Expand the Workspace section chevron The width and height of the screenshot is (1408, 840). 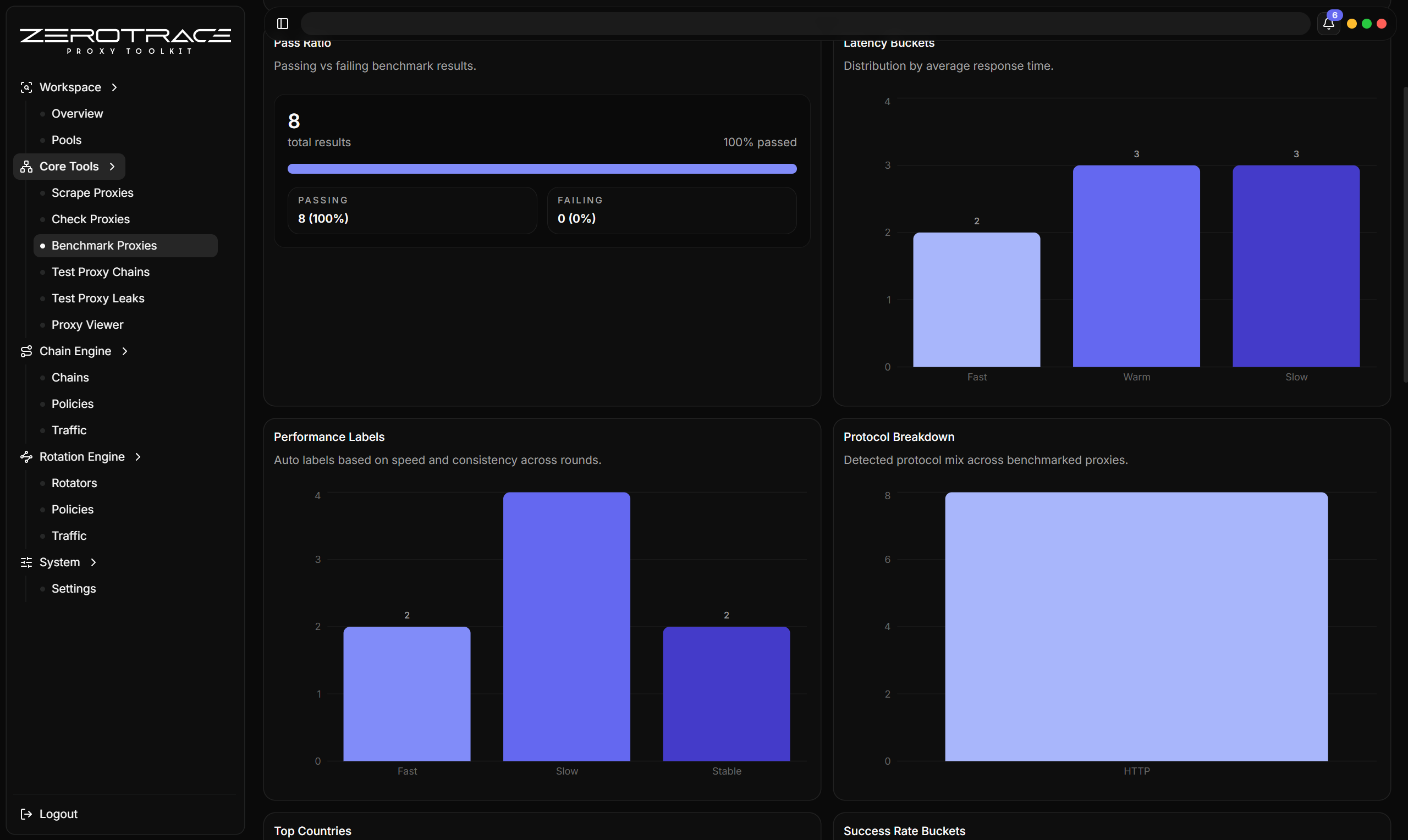pyautogui.click(x=114, y=87)
